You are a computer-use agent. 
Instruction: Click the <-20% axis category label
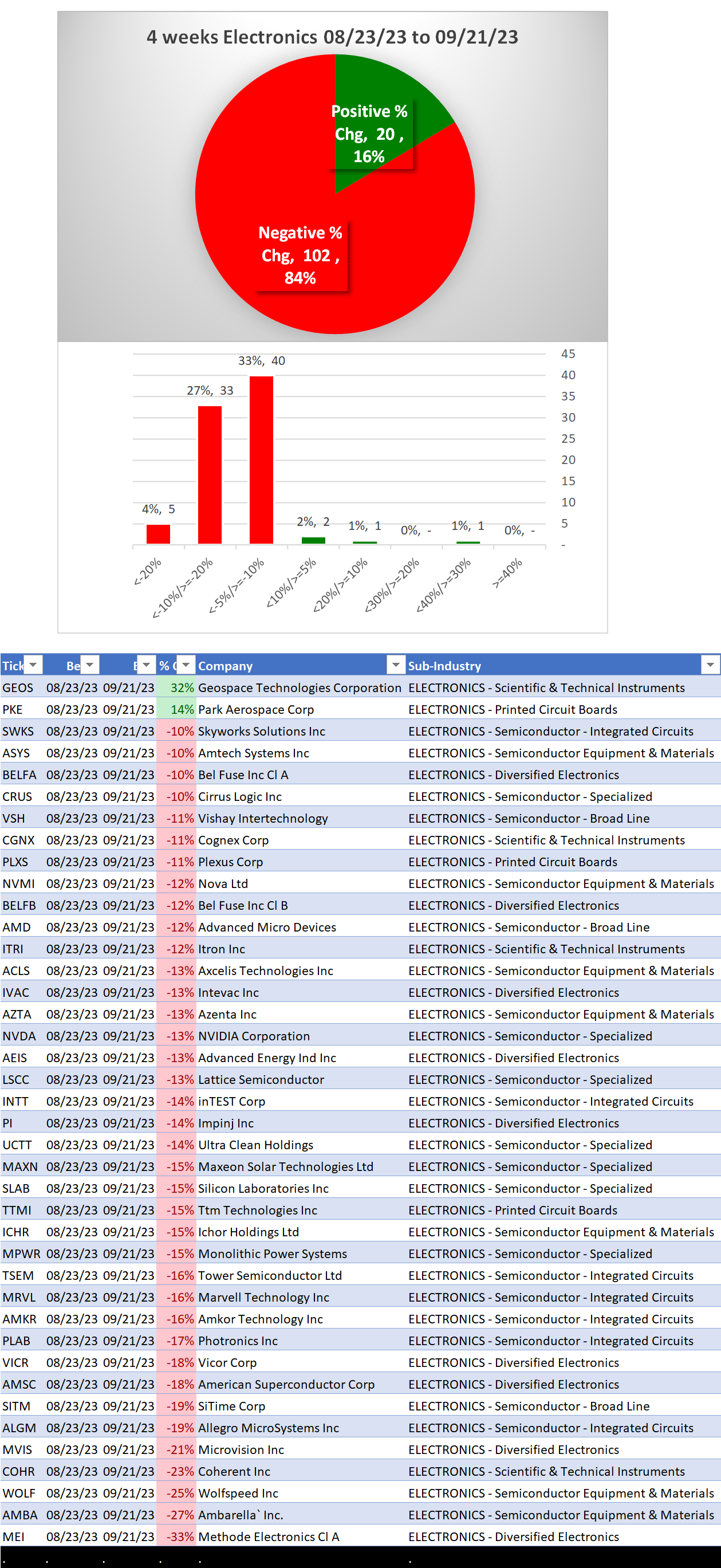click(x=148, y=571)
